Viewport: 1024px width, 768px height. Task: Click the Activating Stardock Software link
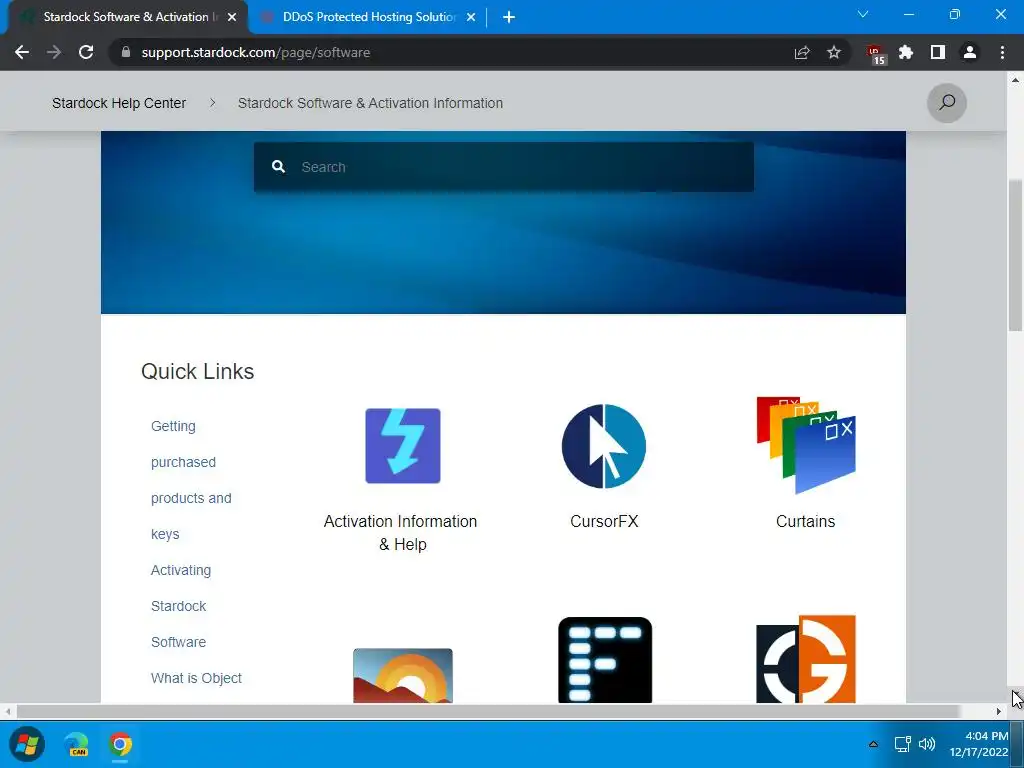click(181, 606)
